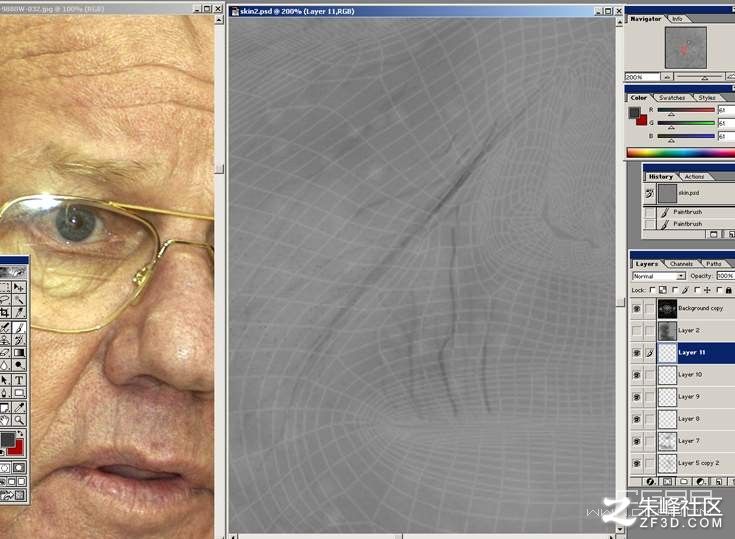The width and height of the screenshot is (735, 539).
Task: Select the Blur tool
Action: (x=5, y=365)
